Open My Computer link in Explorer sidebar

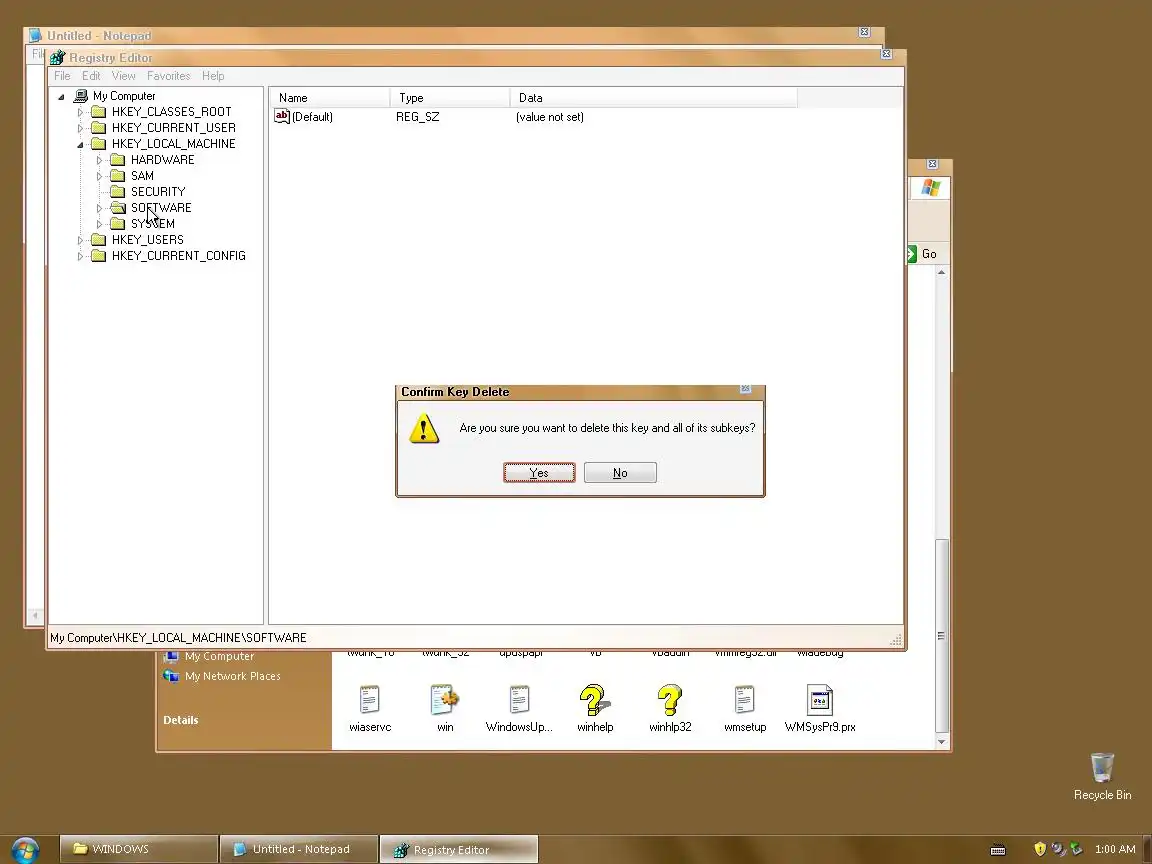(x=219, y=656)
